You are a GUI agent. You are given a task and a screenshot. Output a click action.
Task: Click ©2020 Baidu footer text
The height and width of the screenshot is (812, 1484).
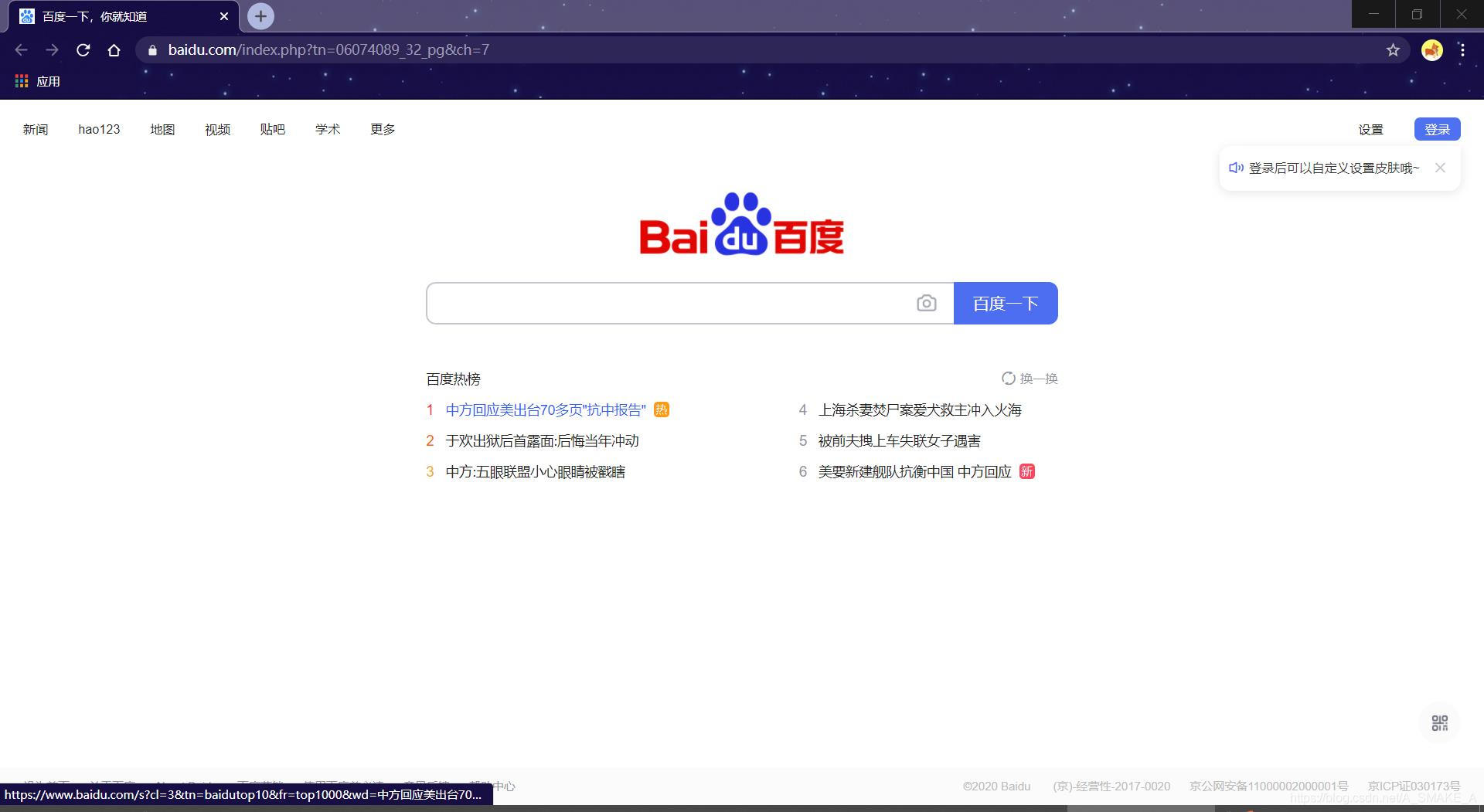click(996, 787)
